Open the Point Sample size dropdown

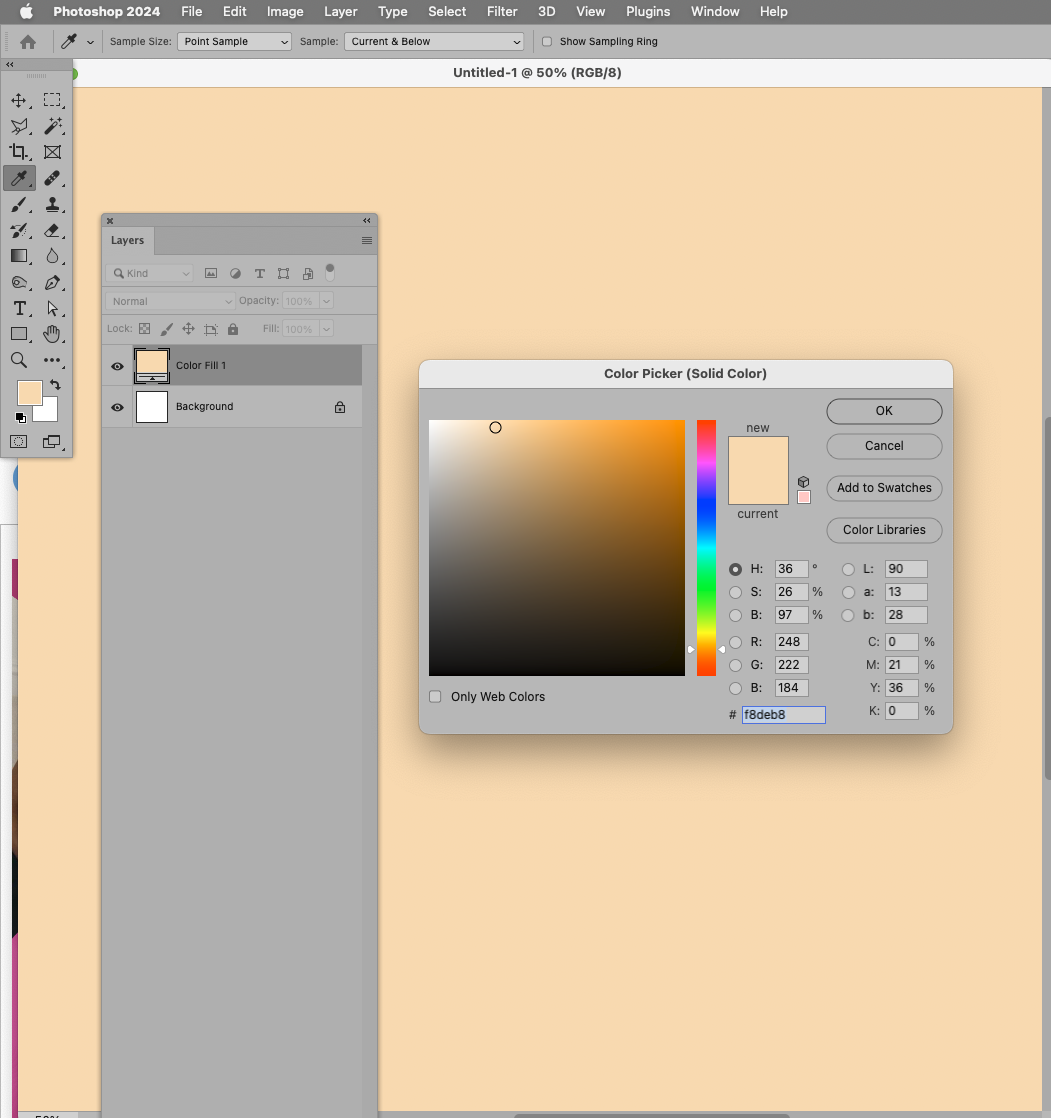(x=234, y=41)
